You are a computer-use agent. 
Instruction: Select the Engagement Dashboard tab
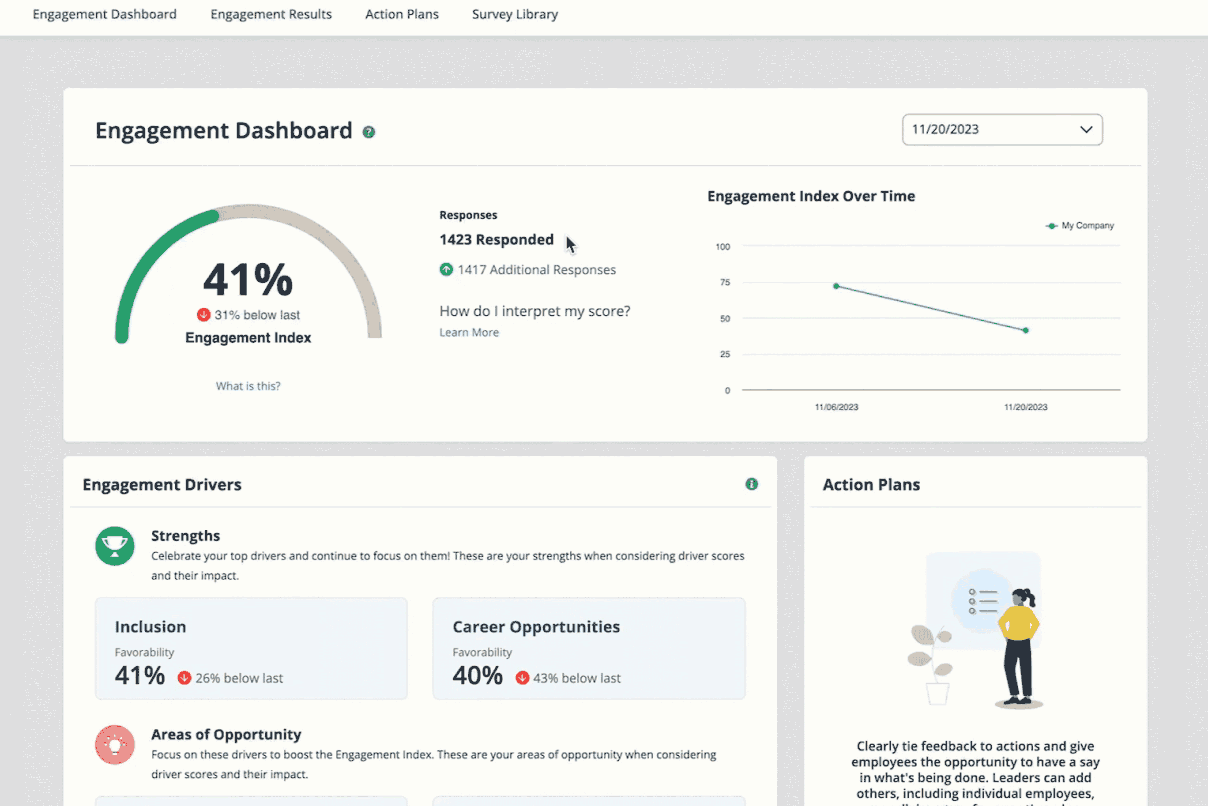click(x=105, y=15)
